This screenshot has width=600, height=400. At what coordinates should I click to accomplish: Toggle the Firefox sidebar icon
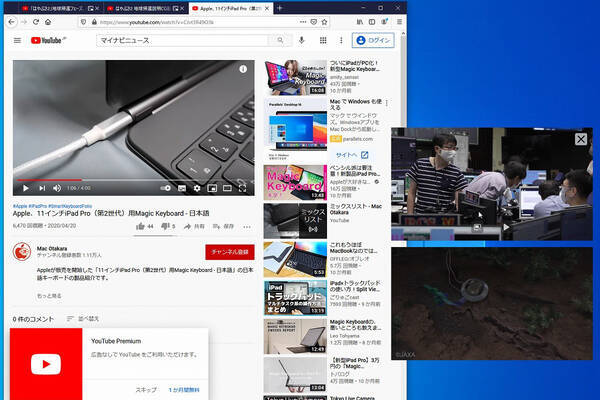coord(372,22)
